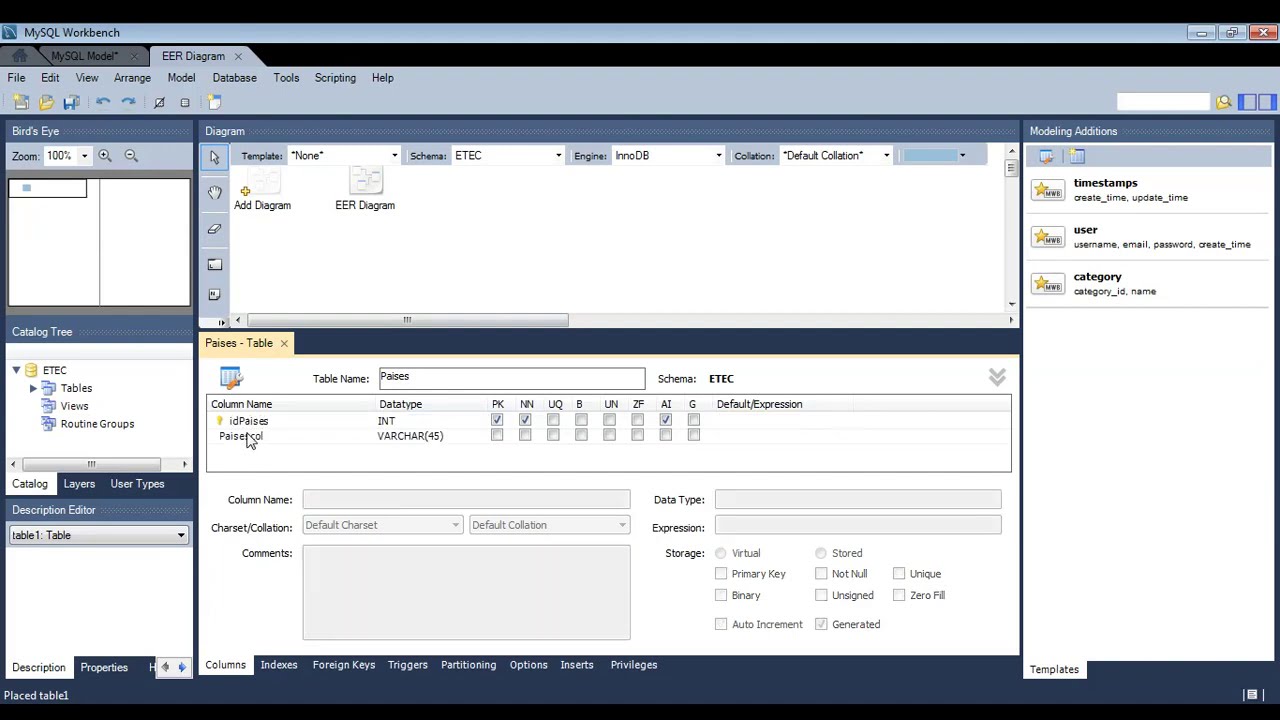The width and height of the screenshot is (1280, 720).
Task: Select the layer placement tool
Action: 214,265
